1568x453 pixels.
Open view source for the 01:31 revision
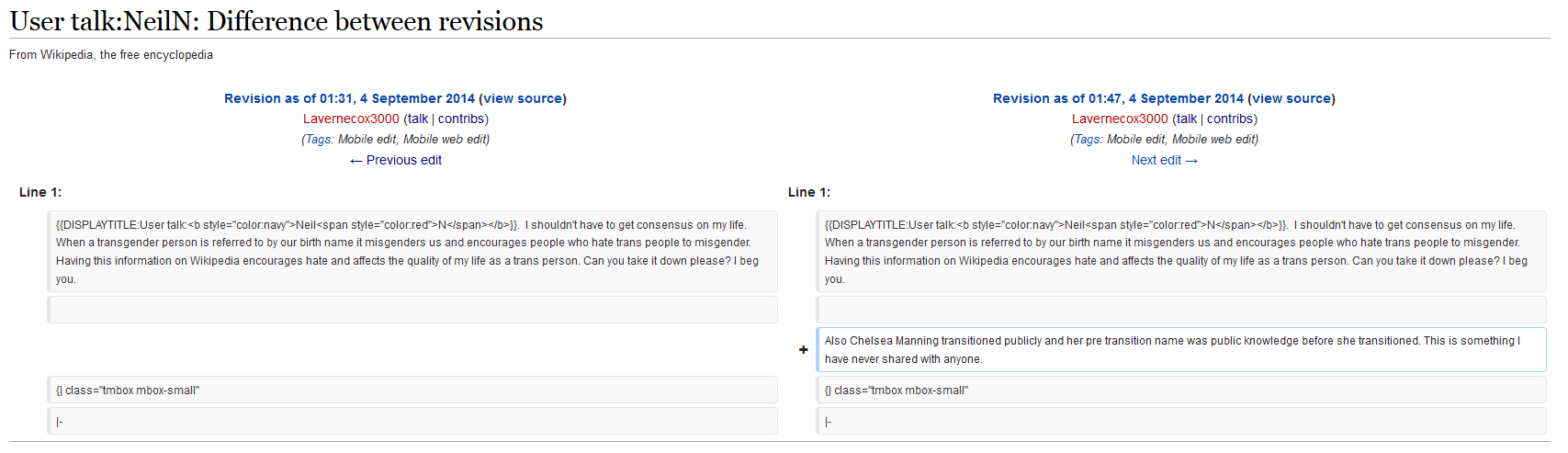point(523,98)
